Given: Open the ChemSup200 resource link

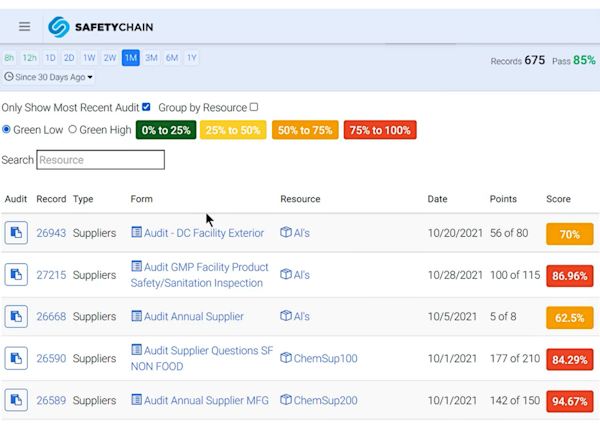Looking at the screenshot, I should pos(326,400).
